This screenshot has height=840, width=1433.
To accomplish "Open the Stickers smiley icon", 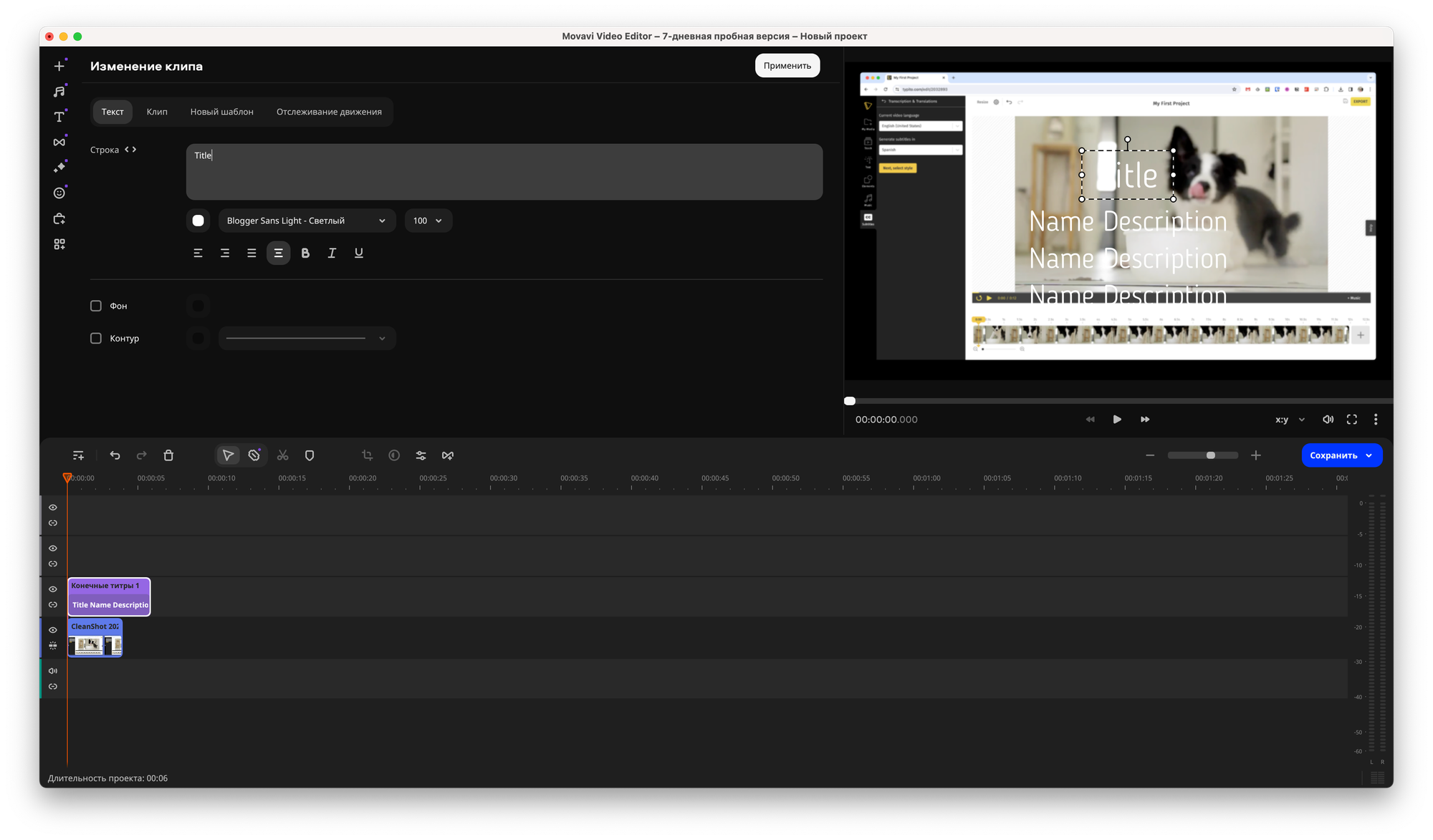I will coord(59,193).
